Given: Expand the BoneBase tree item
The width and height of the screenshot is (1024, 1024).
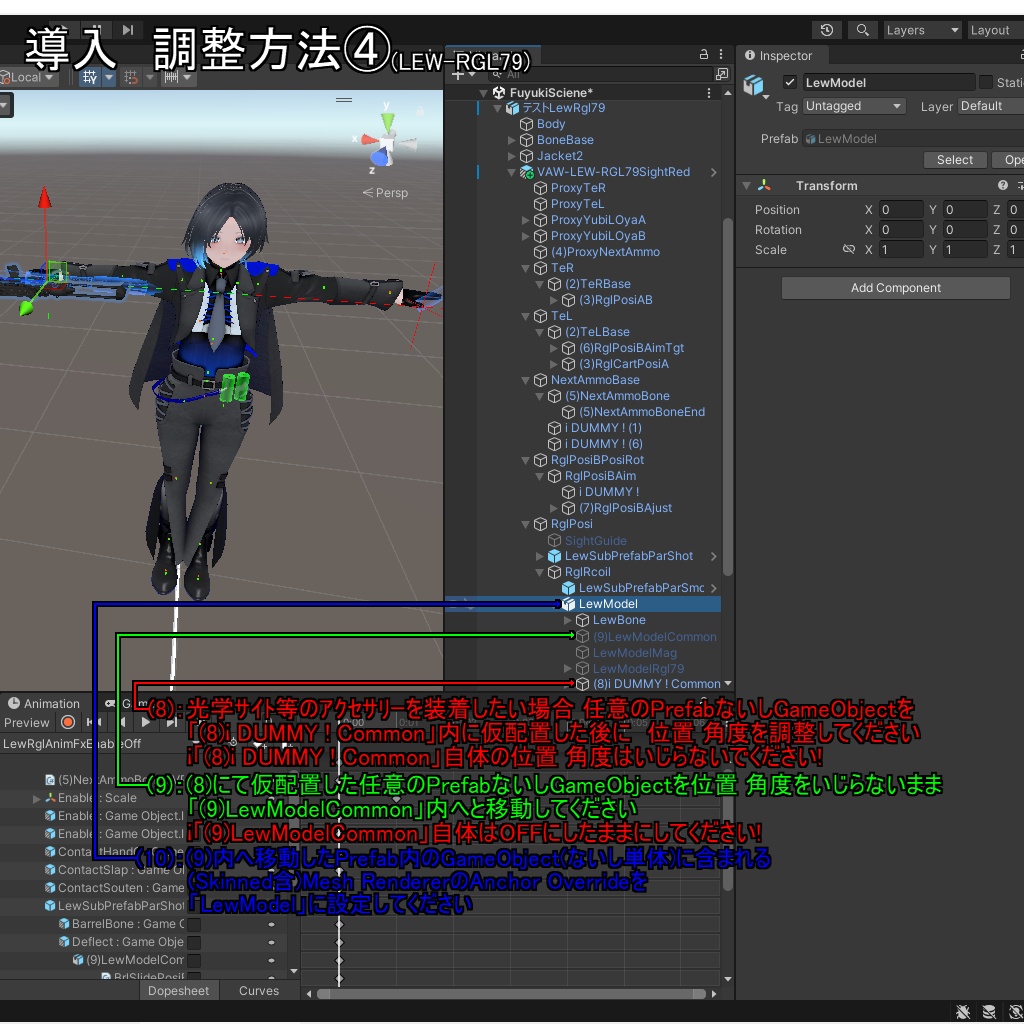Looking at the screenshot, I should [x=512, y=140].
